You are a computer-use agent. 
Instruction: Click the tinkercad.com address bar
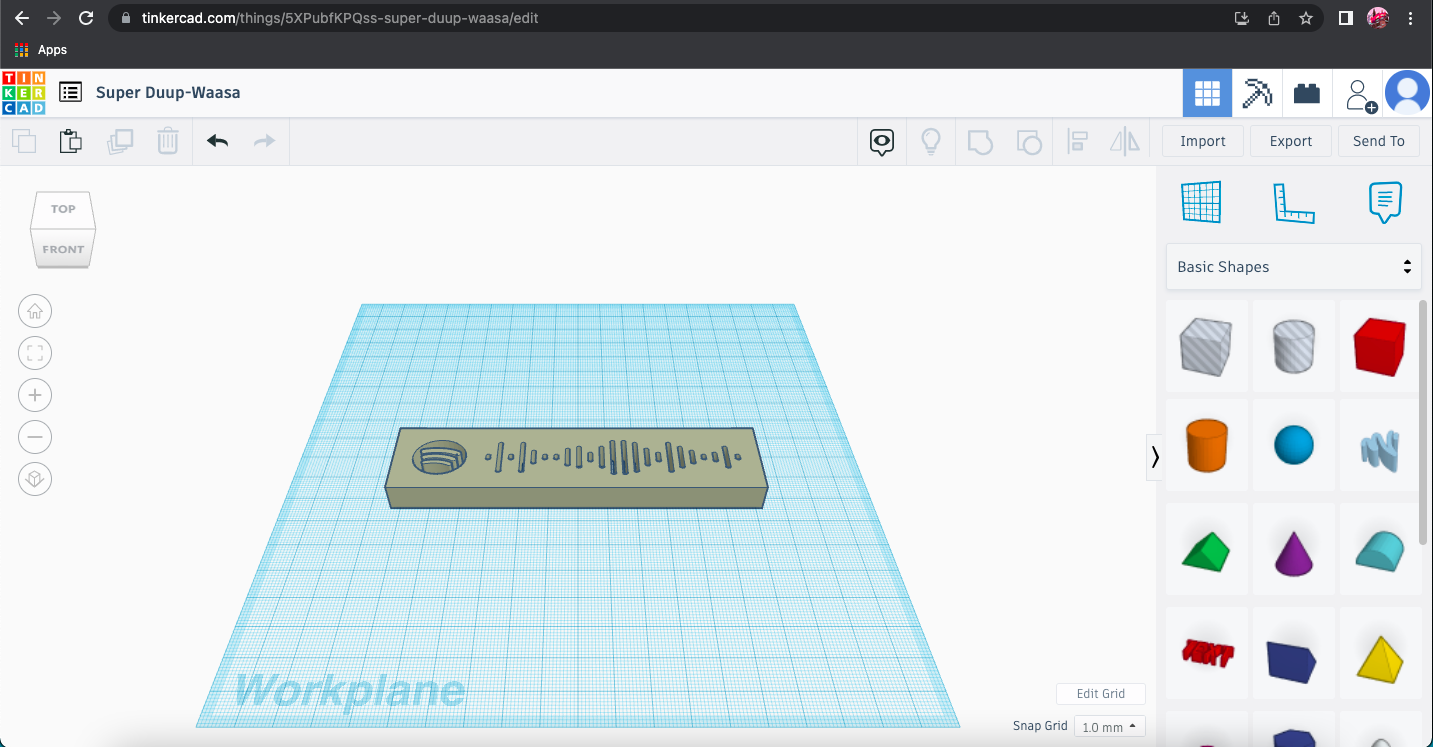[670, 18]
